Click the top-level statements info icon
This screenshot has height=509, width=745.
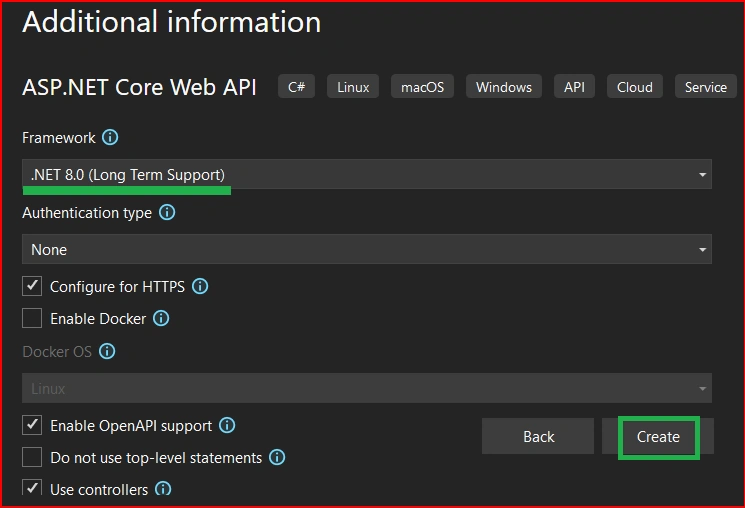point(277,458)
